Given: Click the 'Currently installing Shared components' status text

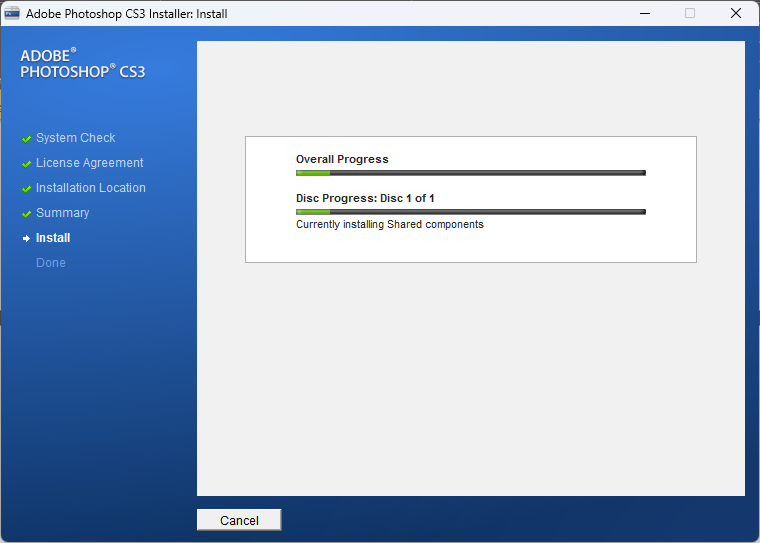Looking at the screenshot, I should 390,225.
